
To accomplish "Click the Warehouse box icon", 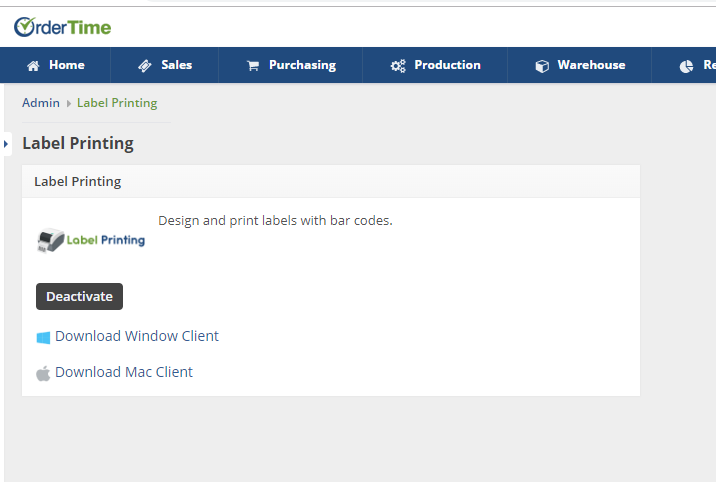I will pyautogui.click(x=542, y=66).
